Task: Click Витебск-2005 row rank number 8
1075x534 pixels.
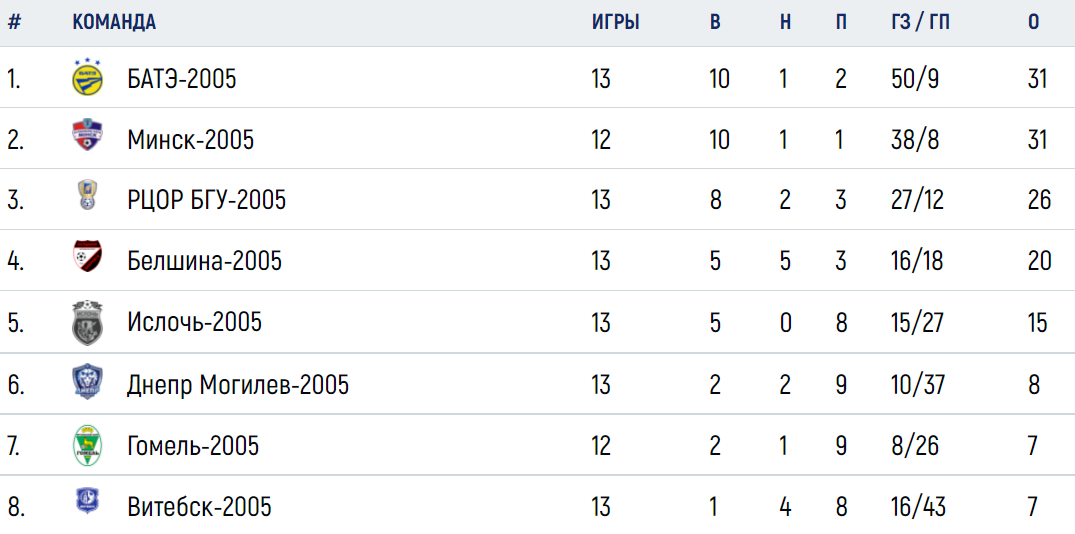Action: (16, 508)
